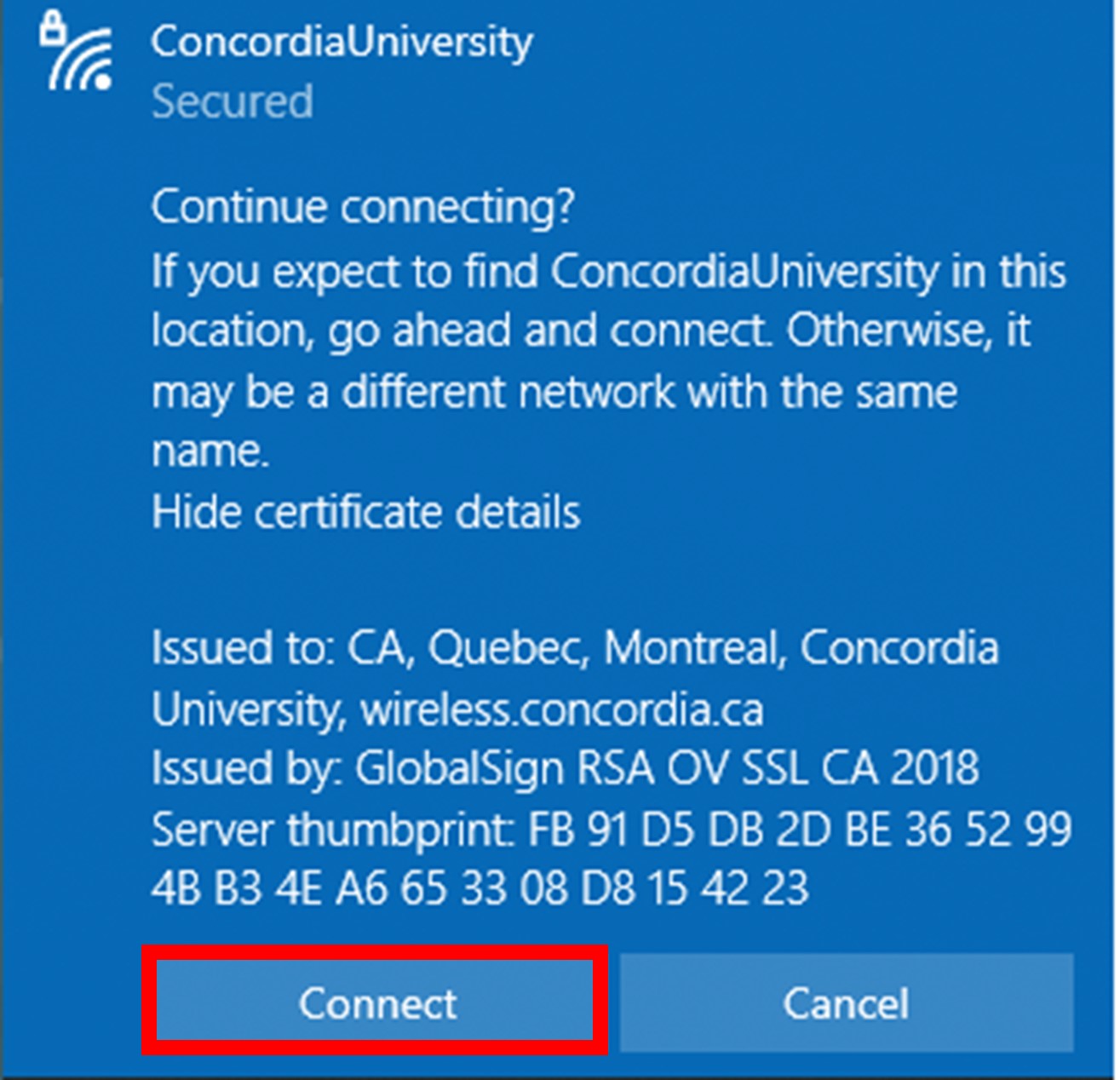Dismiss the prompt with Cancel button

point(847,1002)
